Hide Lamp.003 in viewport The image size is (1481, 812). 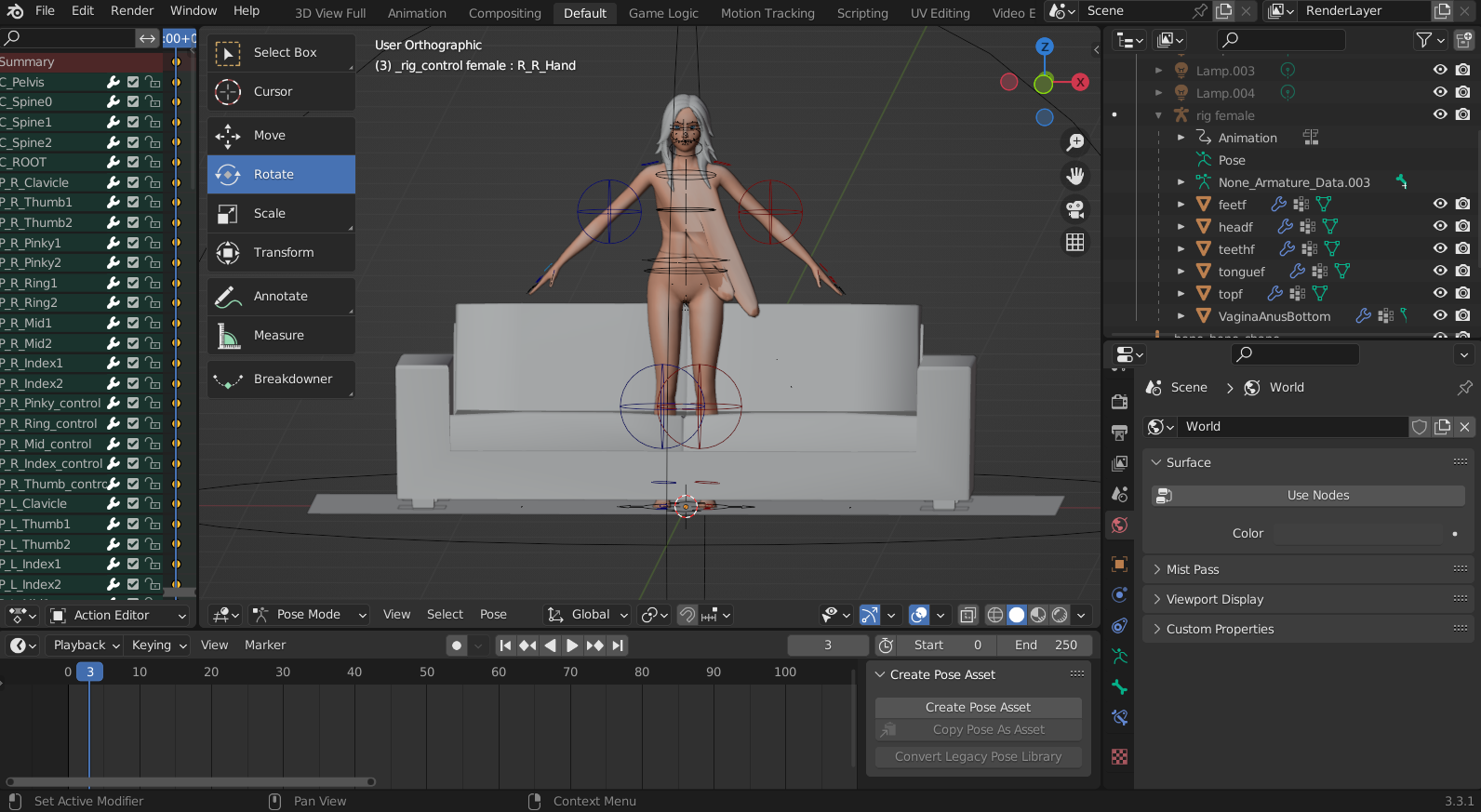(1440, 70)
